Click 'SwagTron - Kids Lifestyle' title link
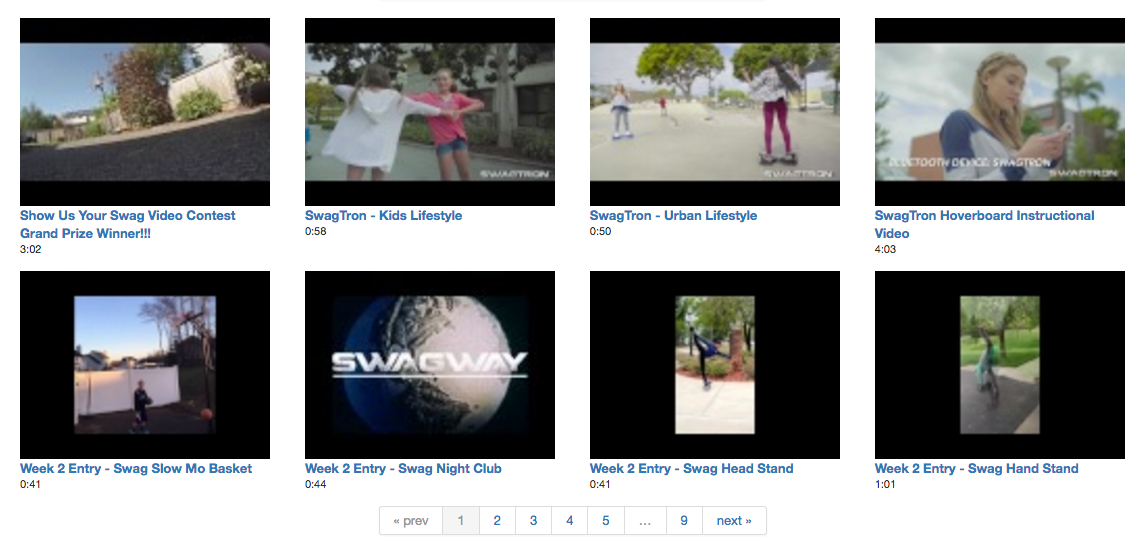The width and height of the screenshot is (1144, 550). pyautogui.click(x=383, y=216)
